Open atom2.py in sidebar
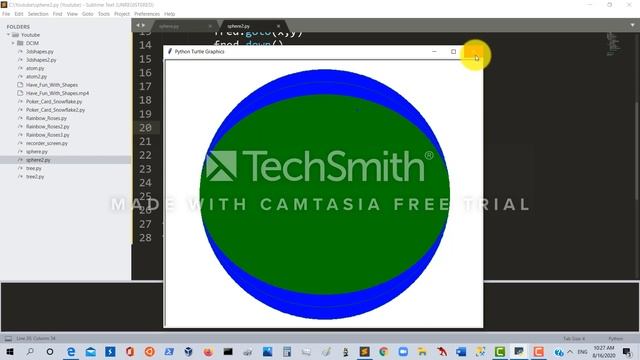640x360 pixels. [x=37, y=76]
